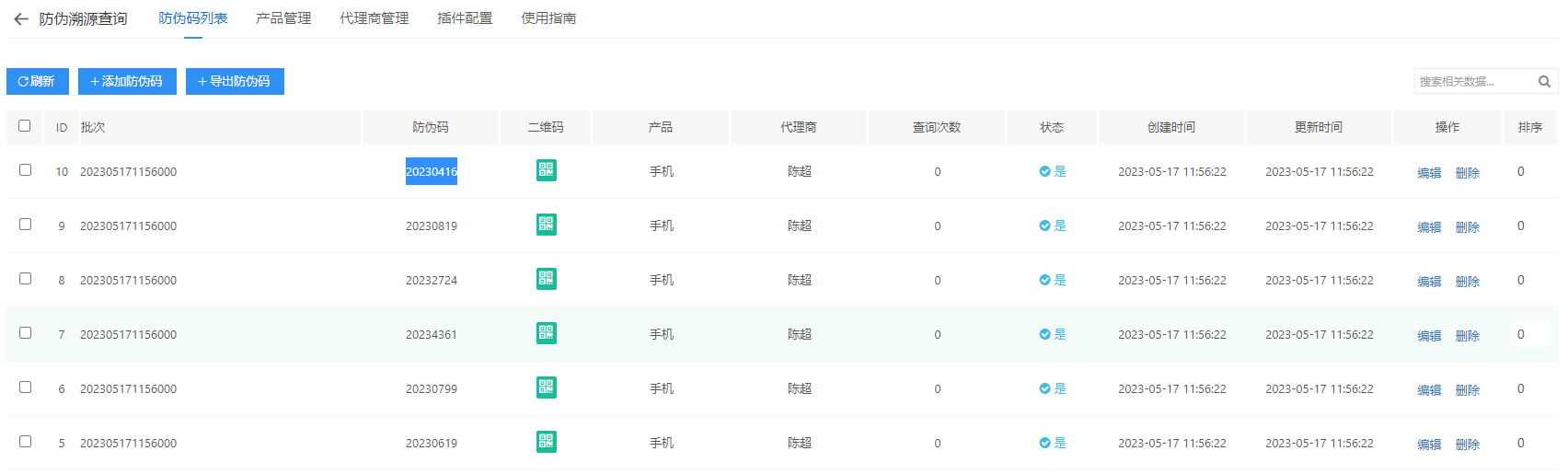Click the search magnifier icon

[x=1544, y=82]
